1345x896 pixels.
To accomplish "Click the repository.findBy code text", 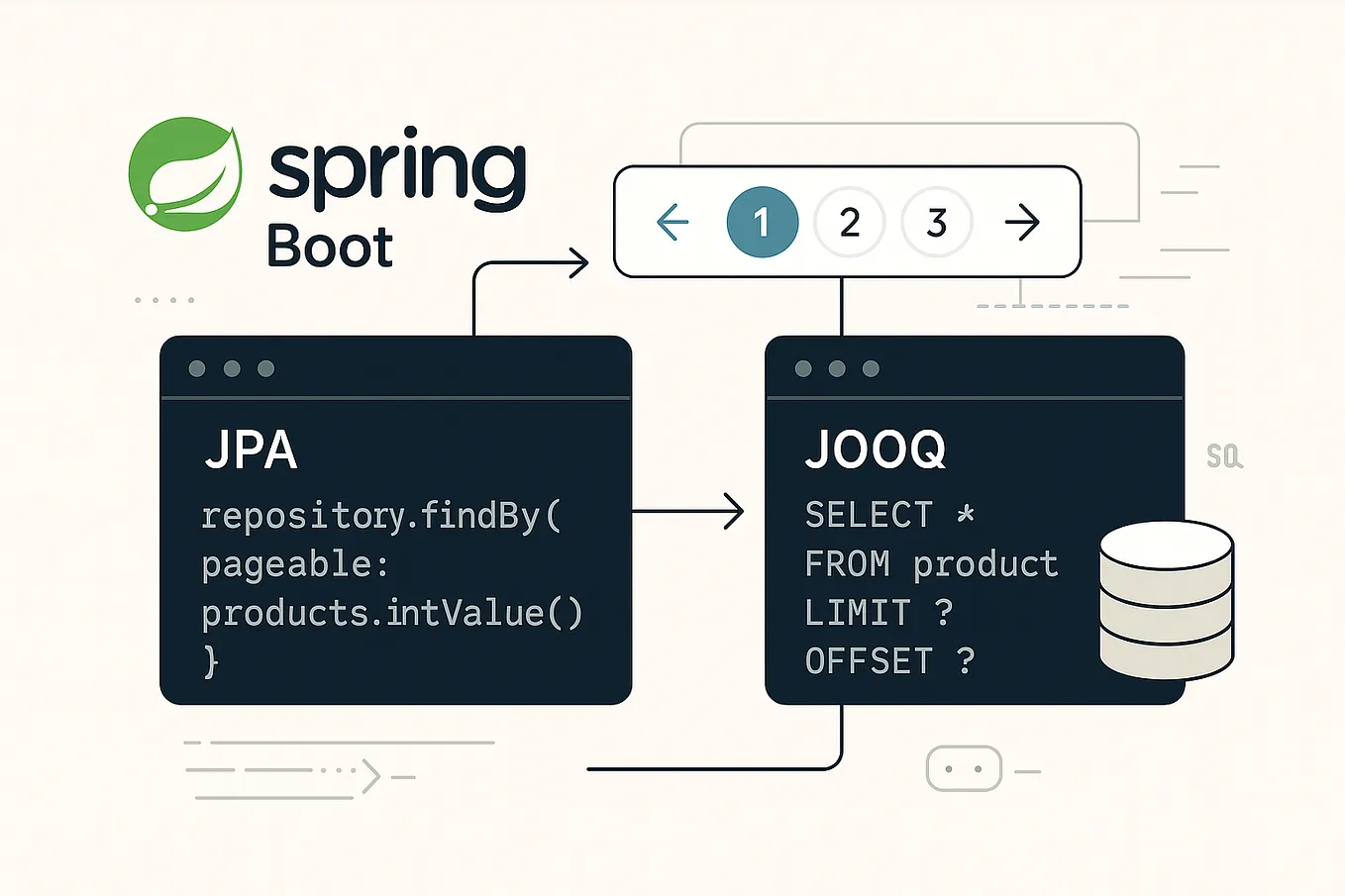I will coord(381,515).
